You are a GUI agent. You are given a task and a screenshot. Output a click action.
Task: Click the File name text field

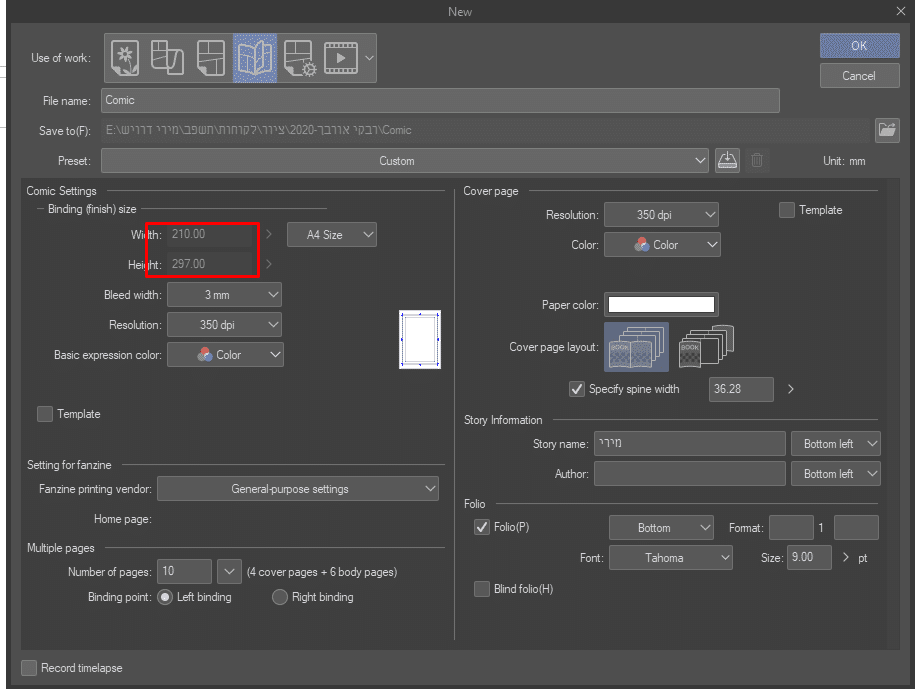coord(440,100)
